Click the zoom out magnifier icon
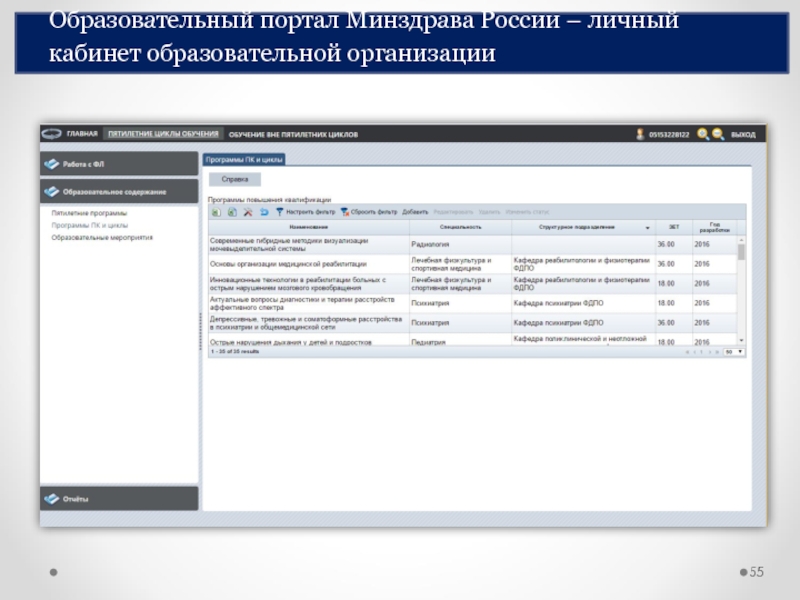This screenshot has height=600, width=800. [x=718, y=134]
